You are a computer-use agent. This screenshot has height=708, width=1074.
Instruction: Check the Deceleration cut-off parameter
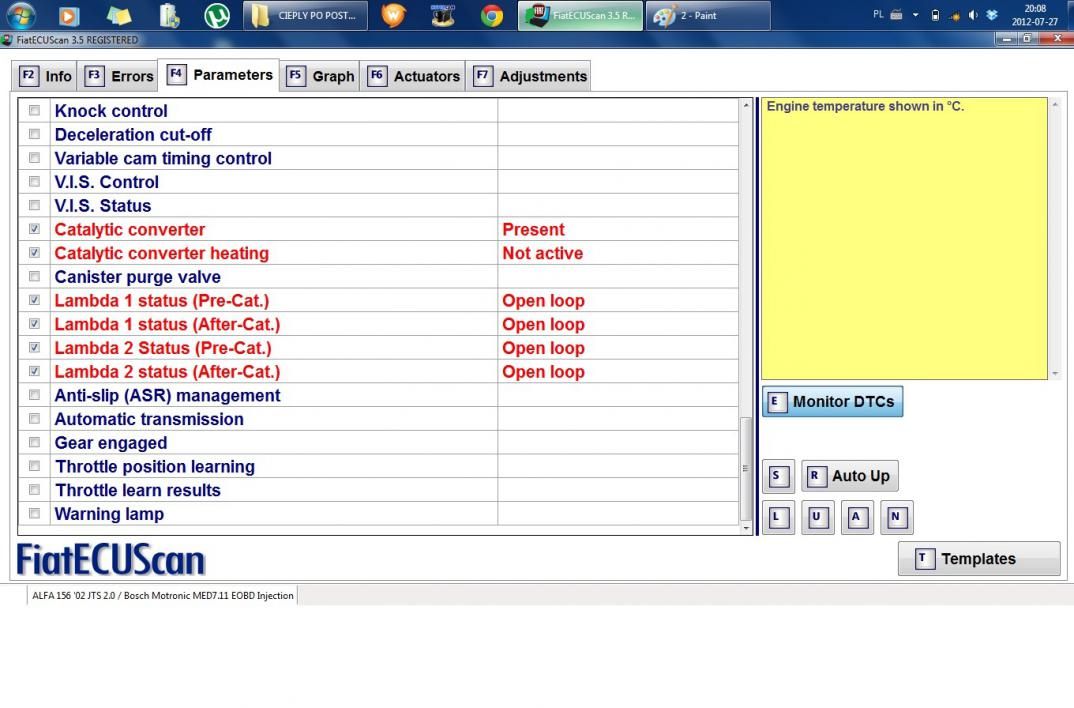[34, 134]
